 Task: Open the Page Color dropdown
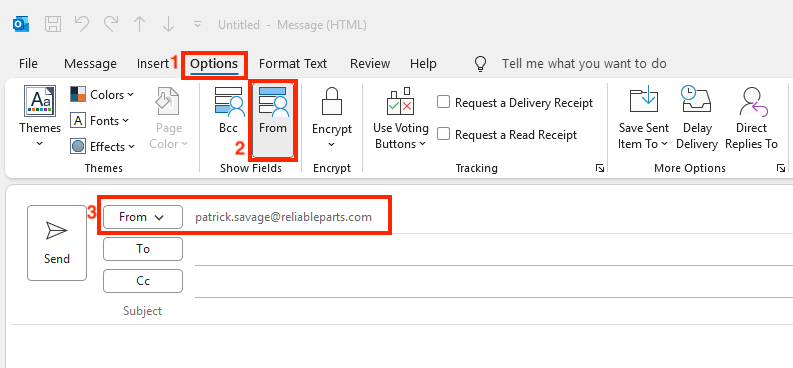pos(168,117)
